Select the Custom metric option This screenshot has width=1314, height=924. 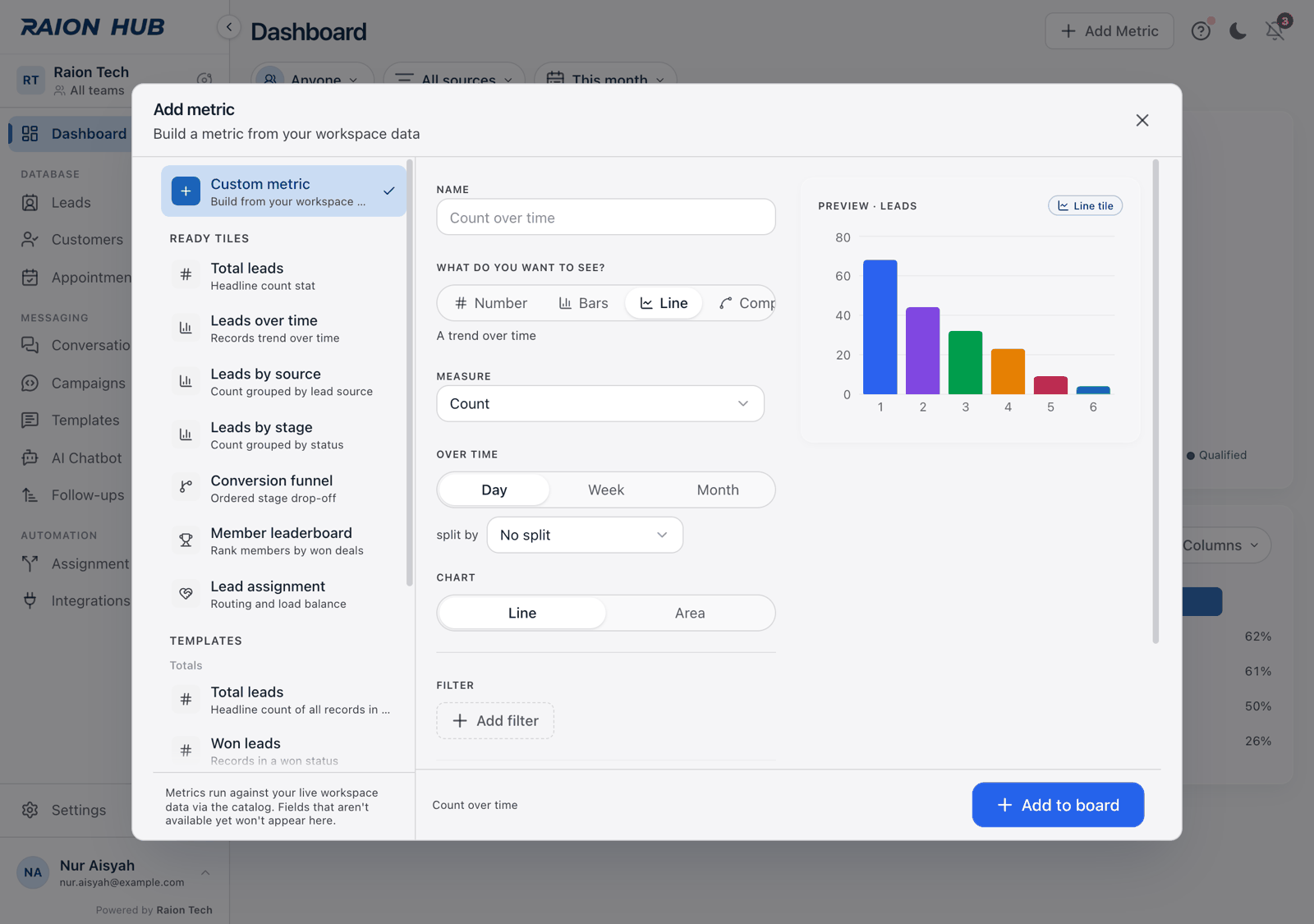(283, 191)
